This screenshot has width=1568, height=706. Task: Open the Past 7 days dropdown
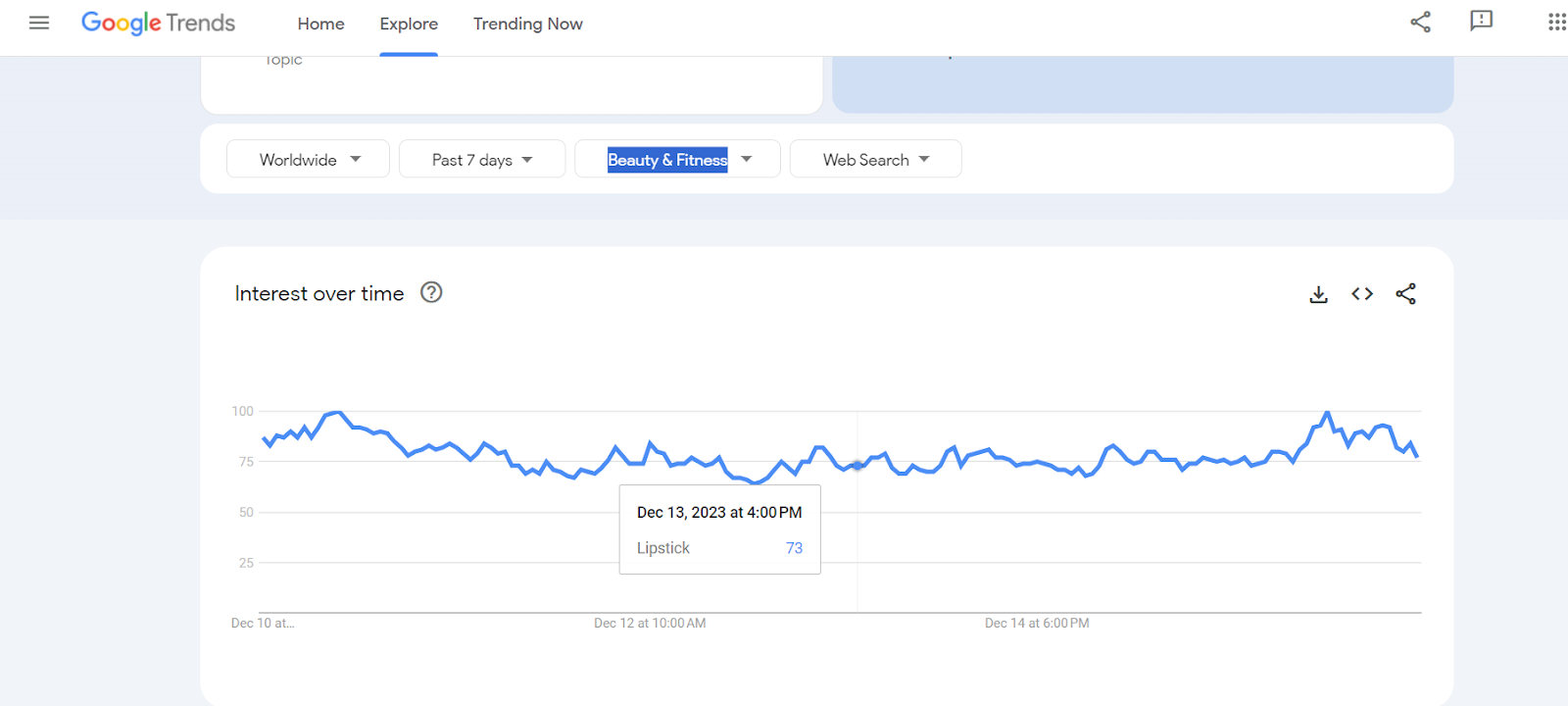[482, 159]
